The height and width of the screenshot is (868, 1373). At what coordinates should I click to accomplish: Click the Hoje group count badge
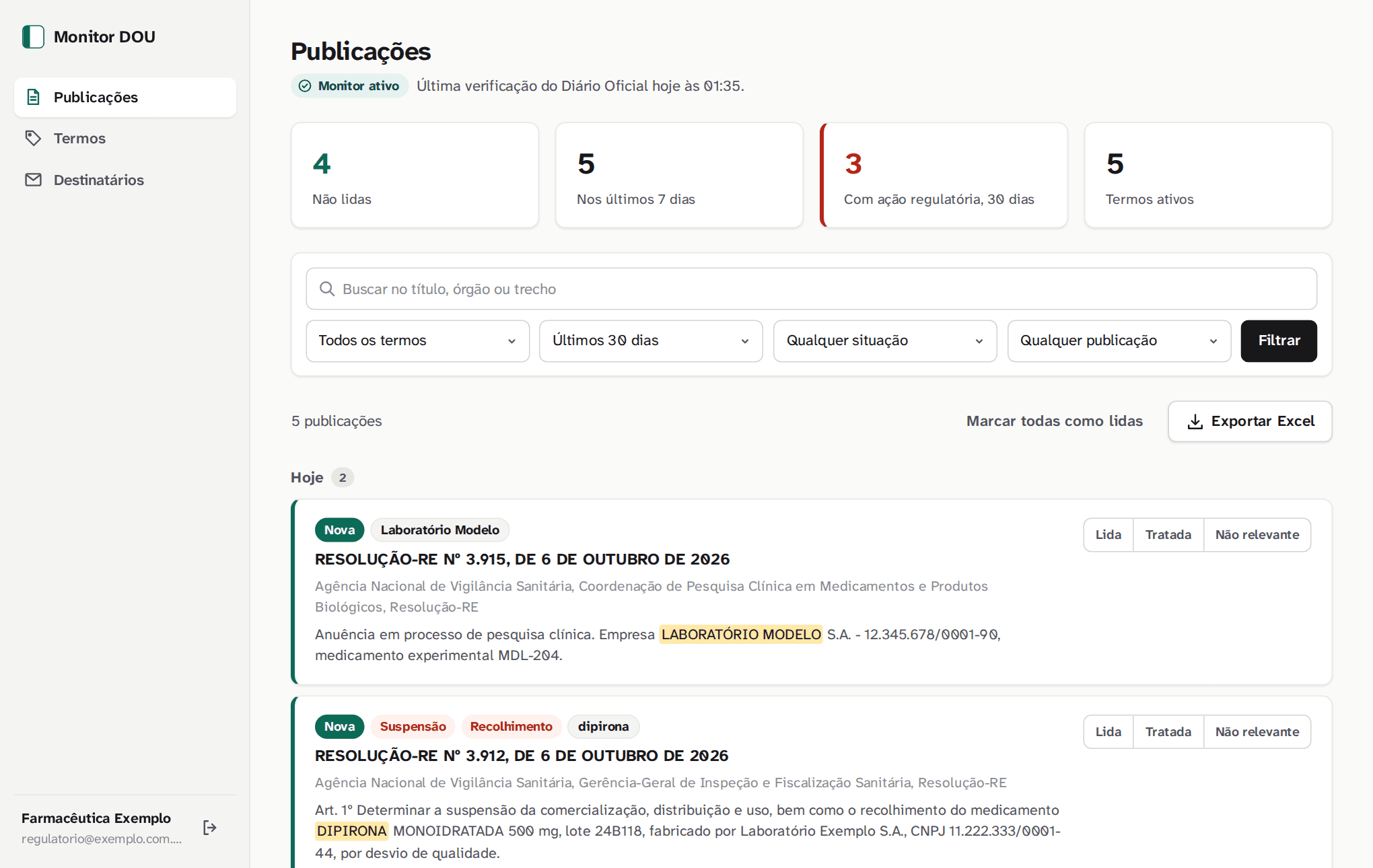343,477
